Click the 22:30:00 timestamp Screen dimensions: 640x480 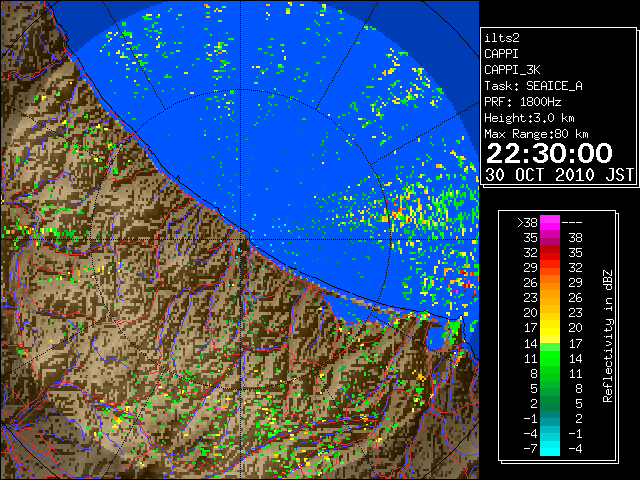pos(549,153)
